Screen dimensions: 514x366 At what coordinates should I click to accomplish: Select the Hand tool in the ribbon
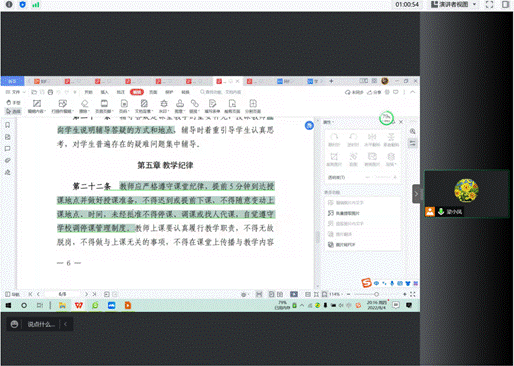pos(13,103)
